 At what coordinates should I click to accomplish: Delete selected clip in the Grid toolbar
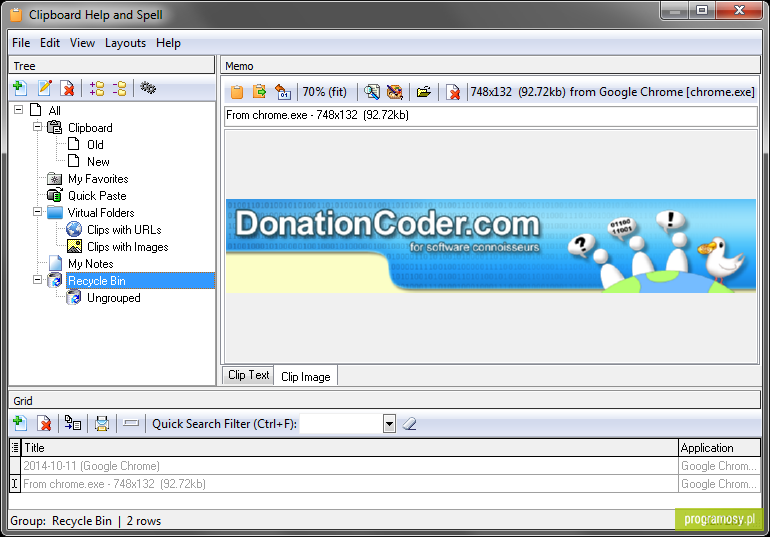tap(44, 424)
